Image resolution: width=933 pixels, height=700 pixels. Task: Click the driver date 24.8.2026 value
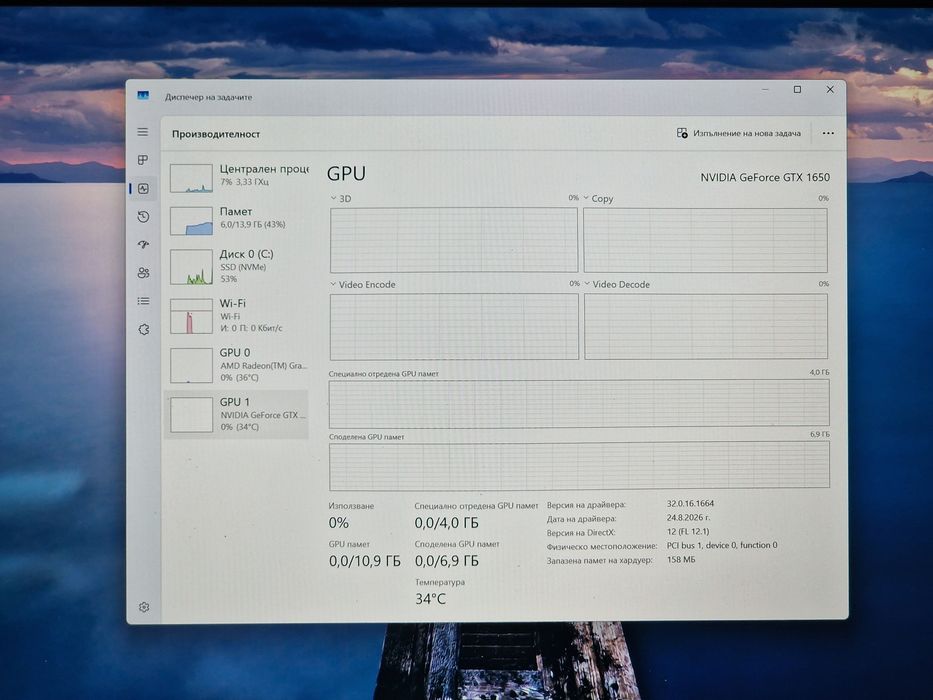pos(688,518)
